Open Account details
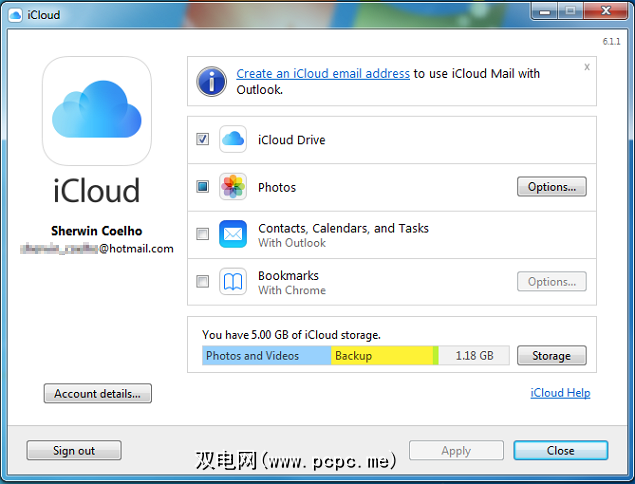 (x=98, y=393)
